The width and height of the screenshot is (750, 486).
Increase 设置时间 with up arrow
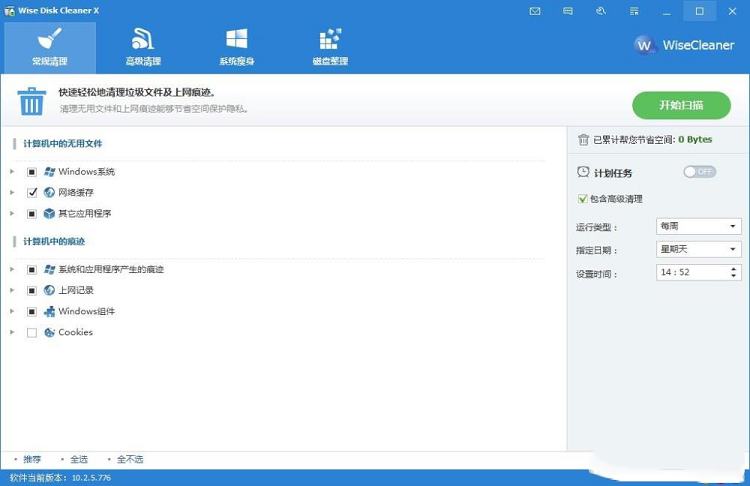[733, 269]
